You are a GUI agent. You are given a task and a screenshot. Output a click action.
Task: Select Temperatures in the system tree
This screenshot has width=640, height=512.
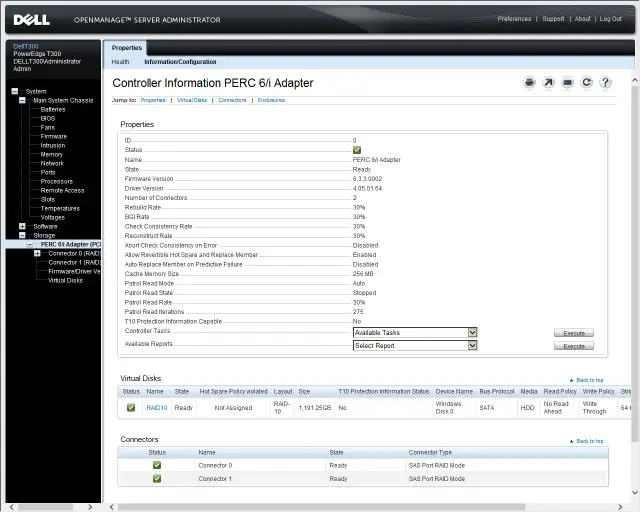click(60, 208)
